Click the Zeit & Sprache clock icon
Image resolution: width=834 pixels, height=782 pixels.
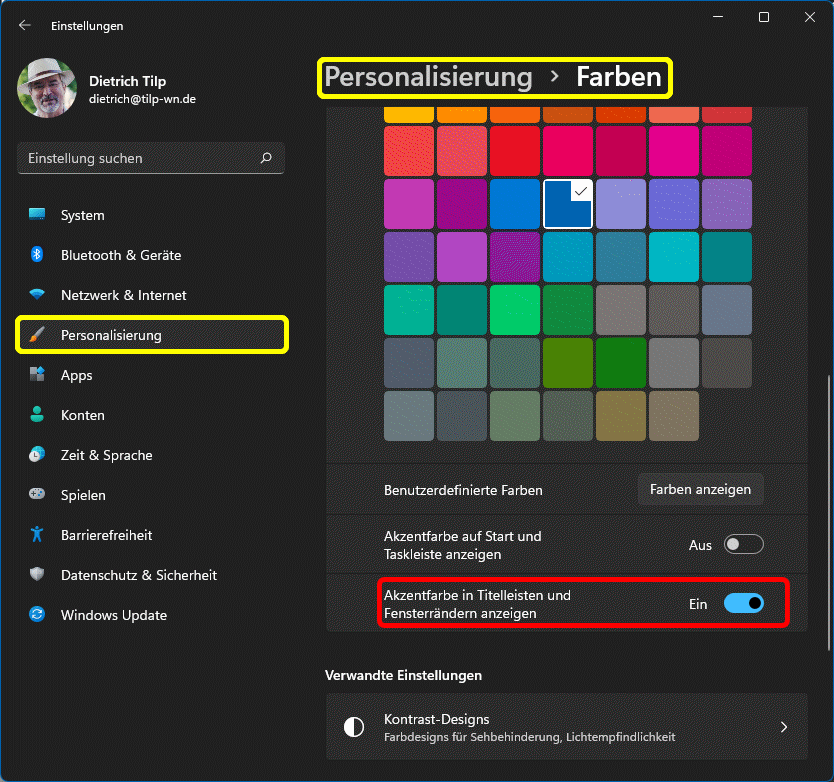tap(37, 455)
